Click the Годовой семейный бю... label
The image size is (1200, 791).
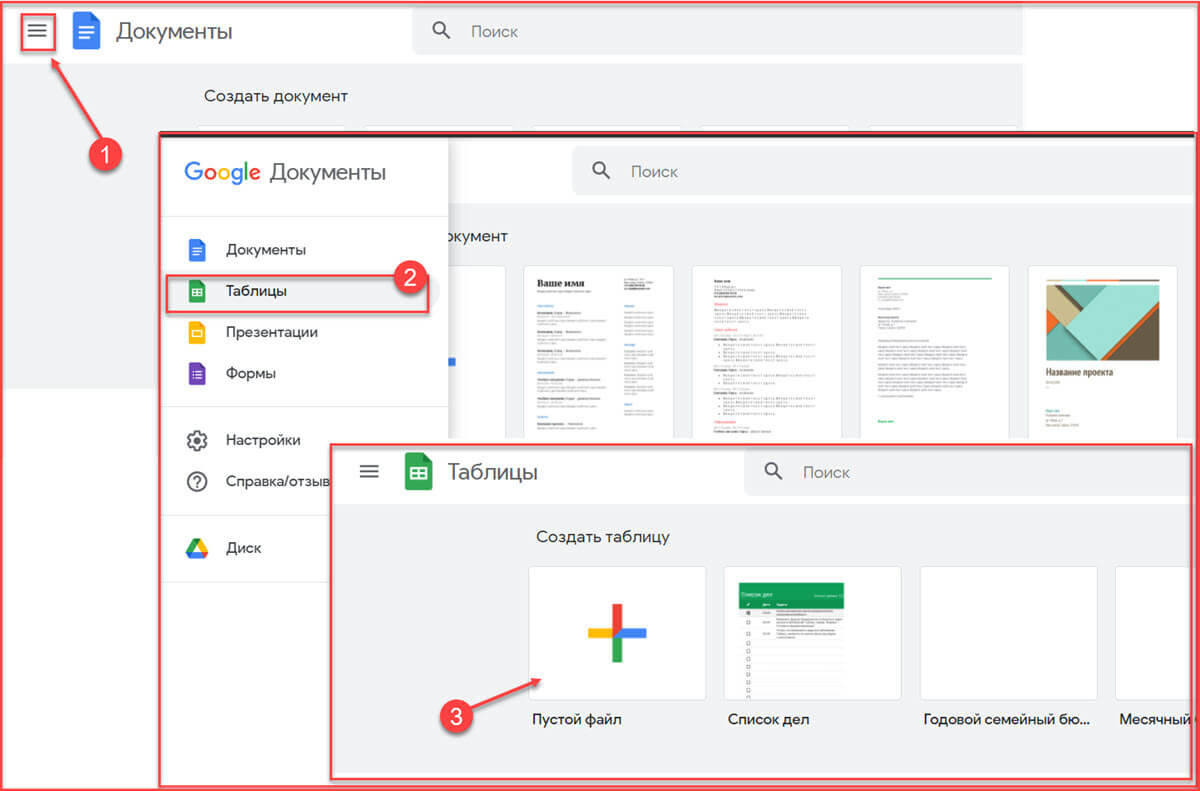(x=1006, y=719)
